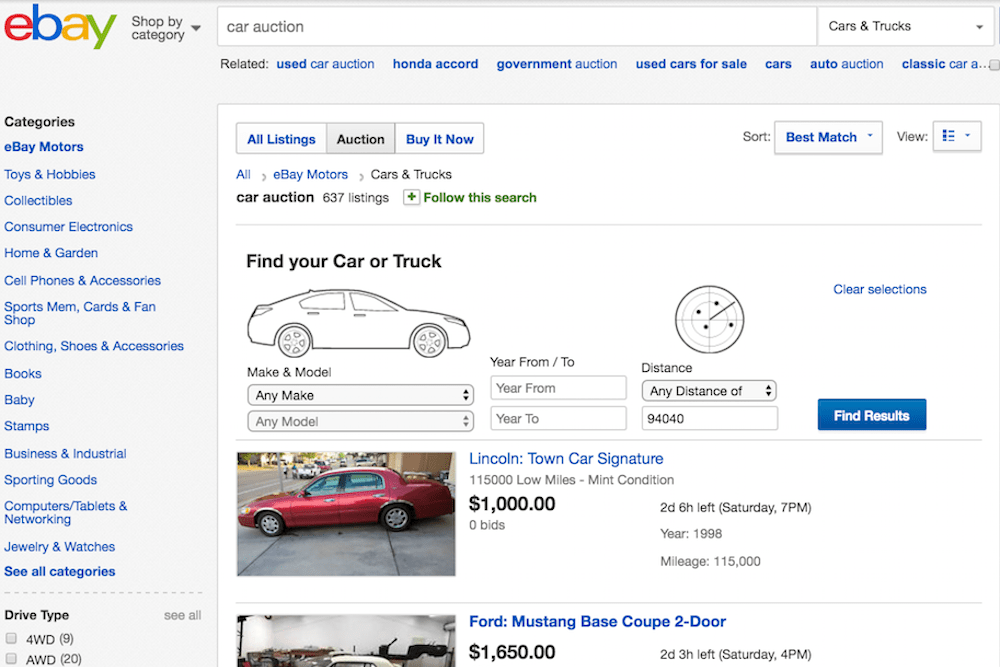Viewport: 1000px width, 667px height.
Task: Open related search 'honda accord'
Action: click(x=436, y=64)
